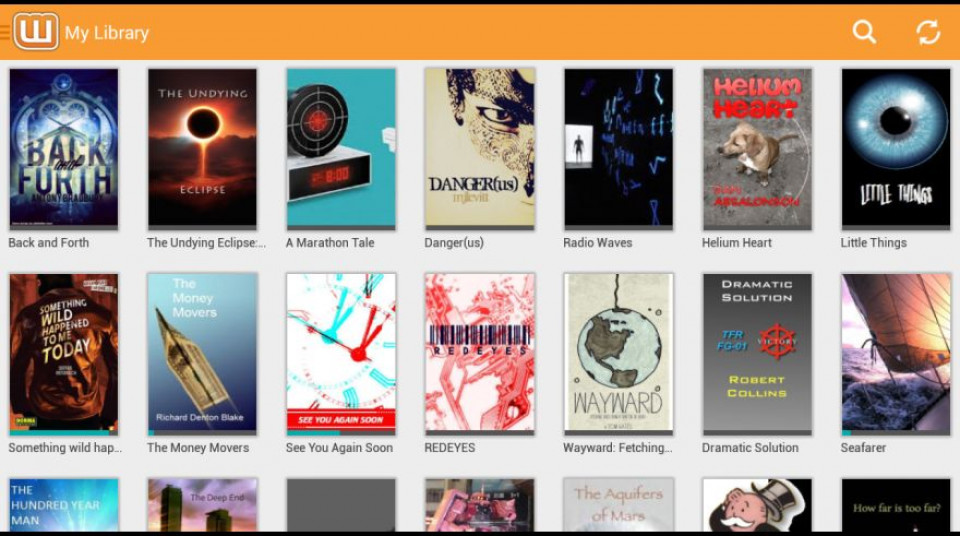
Task: Select The Aquifers of Mars cover
Action: [618, 505]
